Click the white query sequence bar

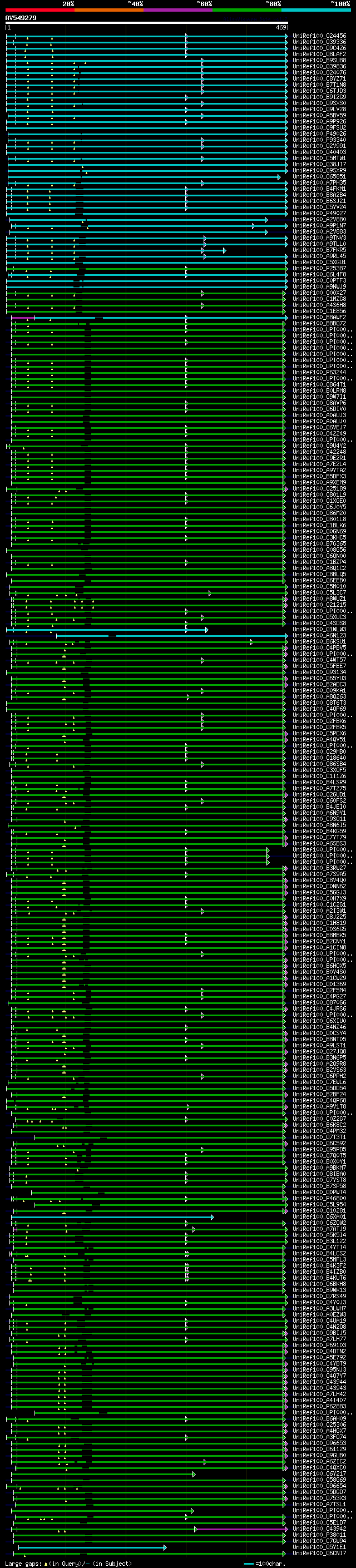pos(147,22)
